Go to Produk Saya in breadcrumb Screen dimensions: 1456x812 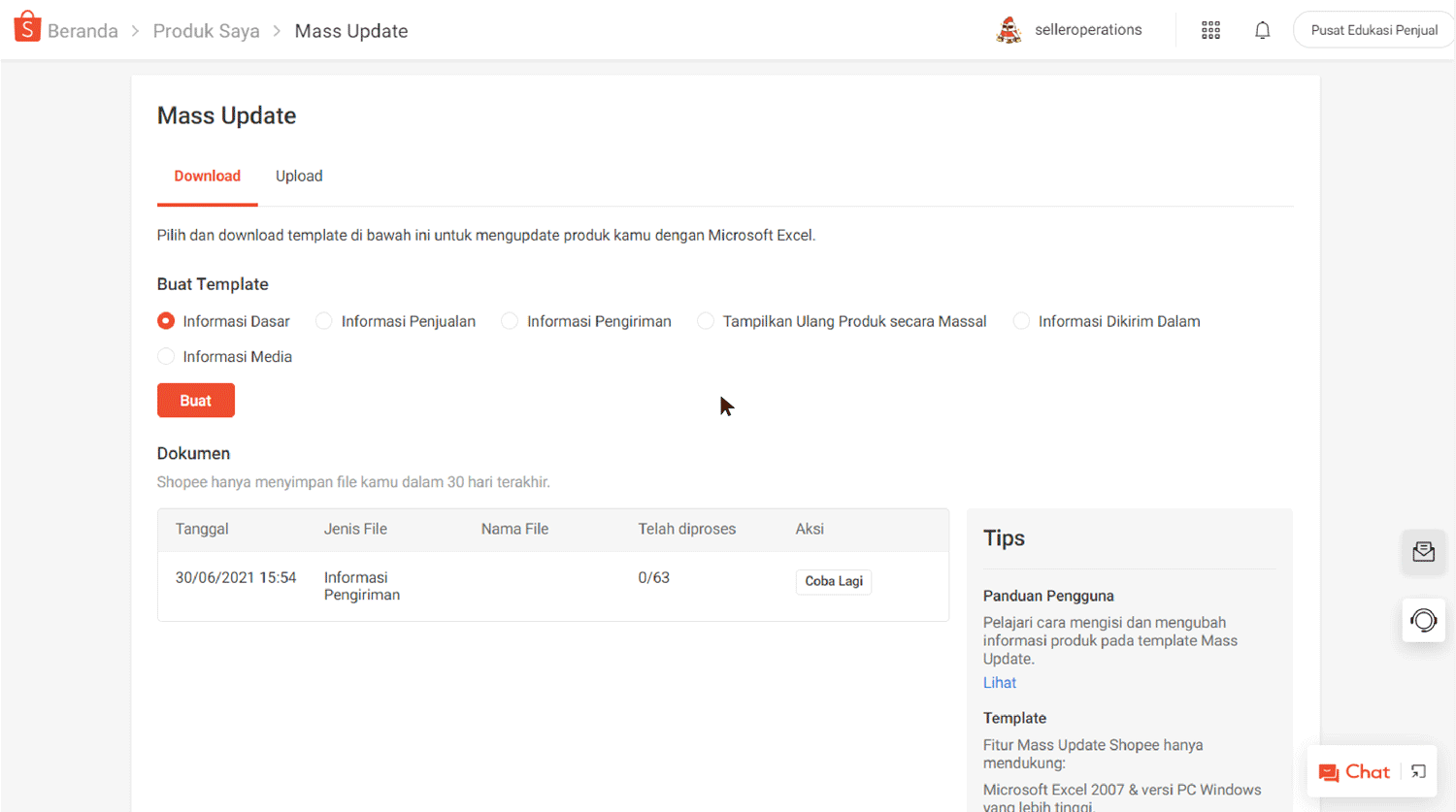click(x=206, y=31)
